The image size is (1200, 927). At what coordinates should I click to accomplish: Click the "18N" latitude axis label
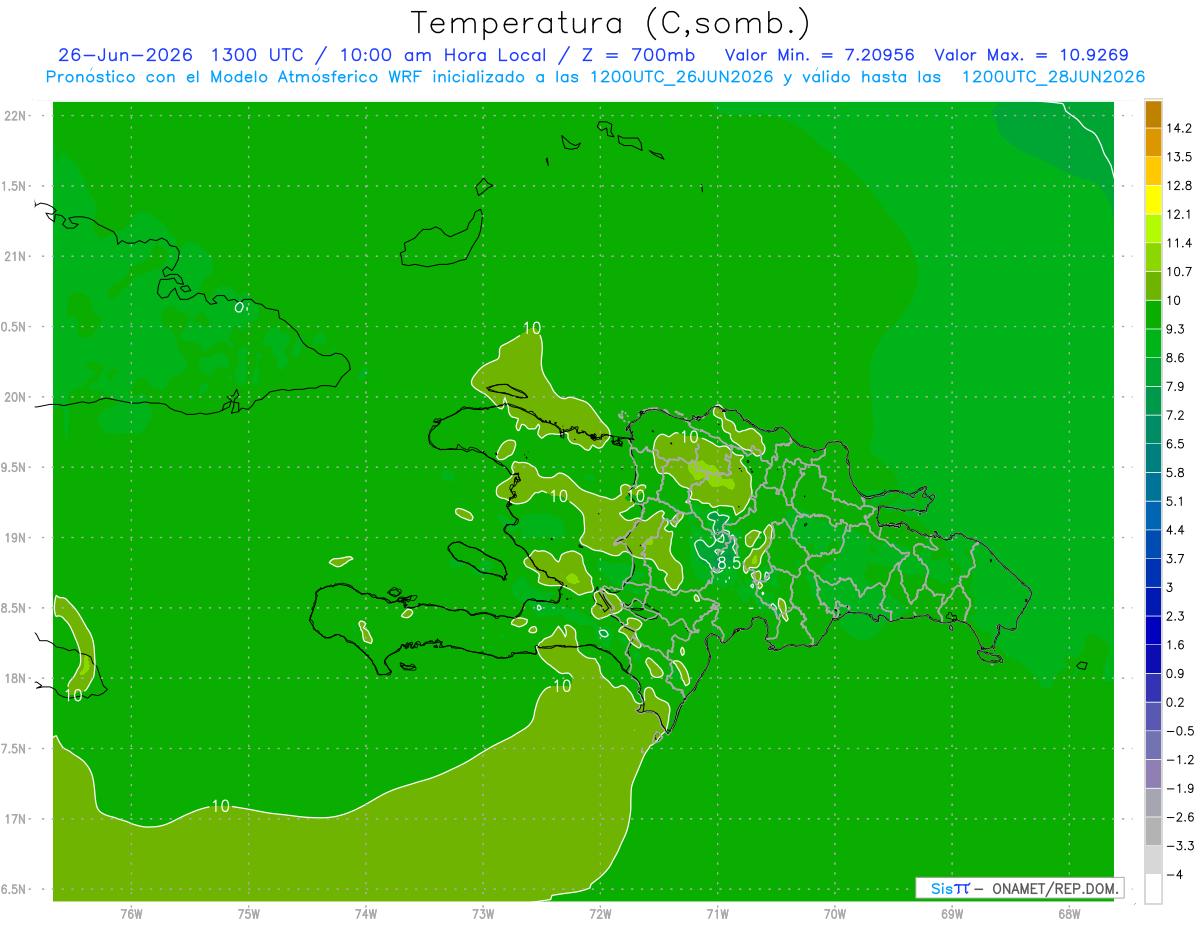16,678
